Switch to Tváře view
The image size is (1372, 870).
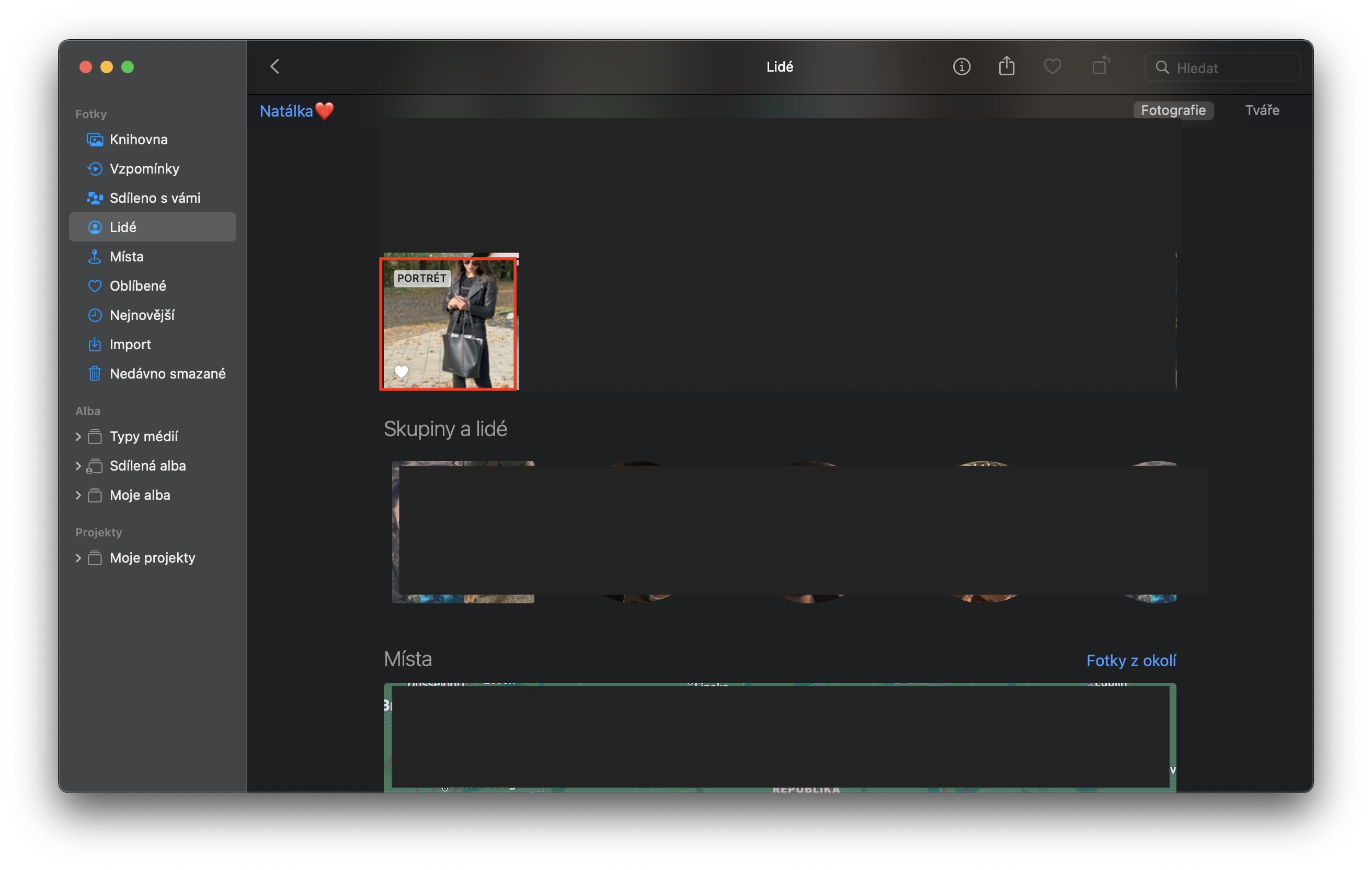pyautogui.click(x=1262, y=110)
